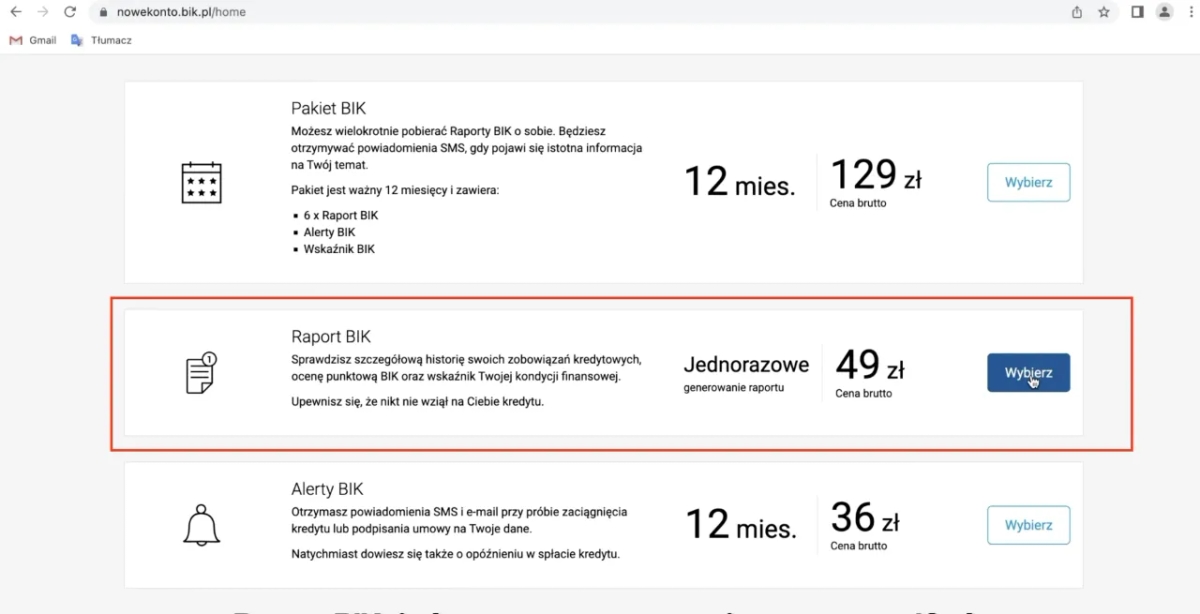
Task: Reload the page
Action: click(x=69, y=12)
